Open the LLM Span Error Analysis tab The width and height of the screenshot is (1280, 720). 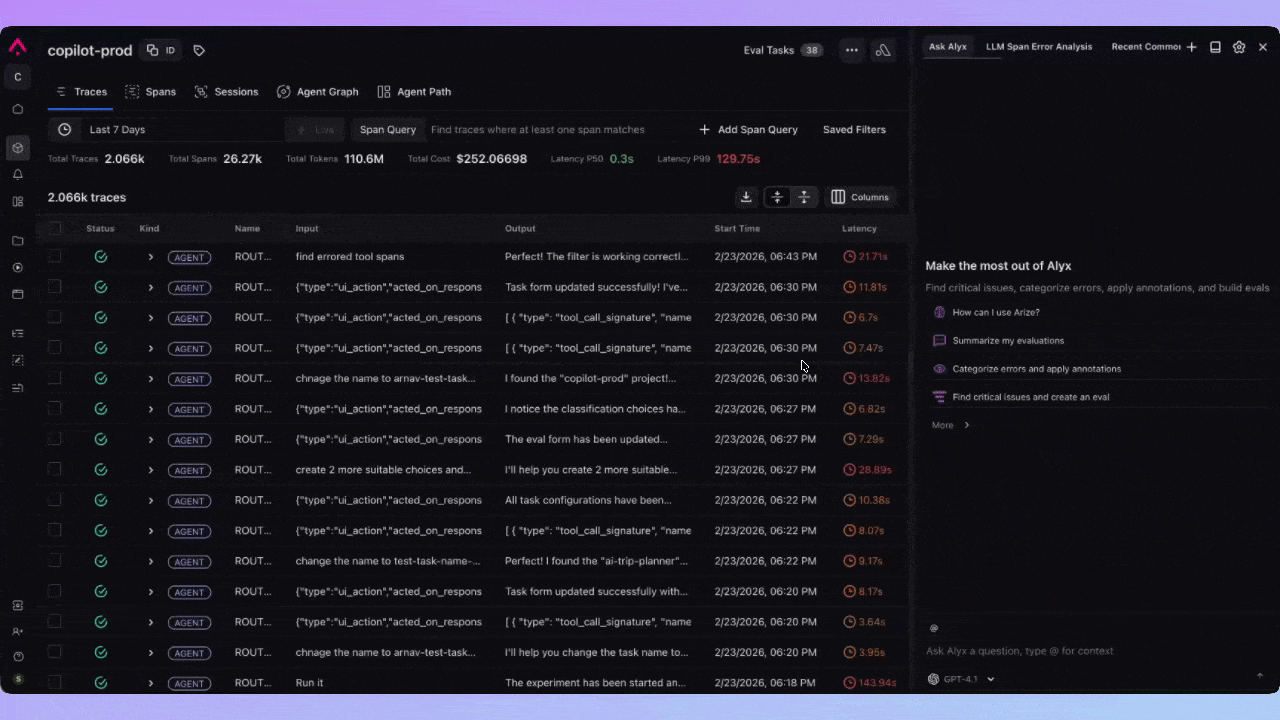[x=1039, y=47]
